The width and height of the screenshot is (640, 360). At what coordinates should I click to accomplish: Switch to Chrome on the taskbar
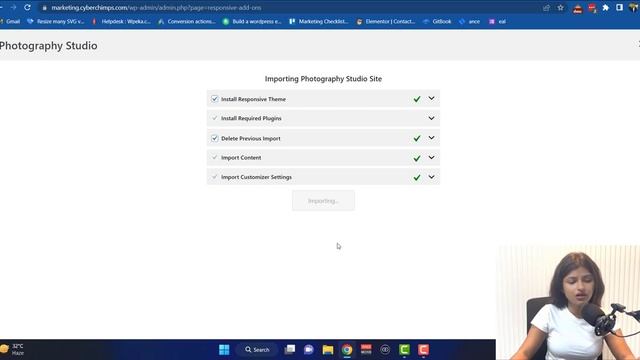[347, 349]
